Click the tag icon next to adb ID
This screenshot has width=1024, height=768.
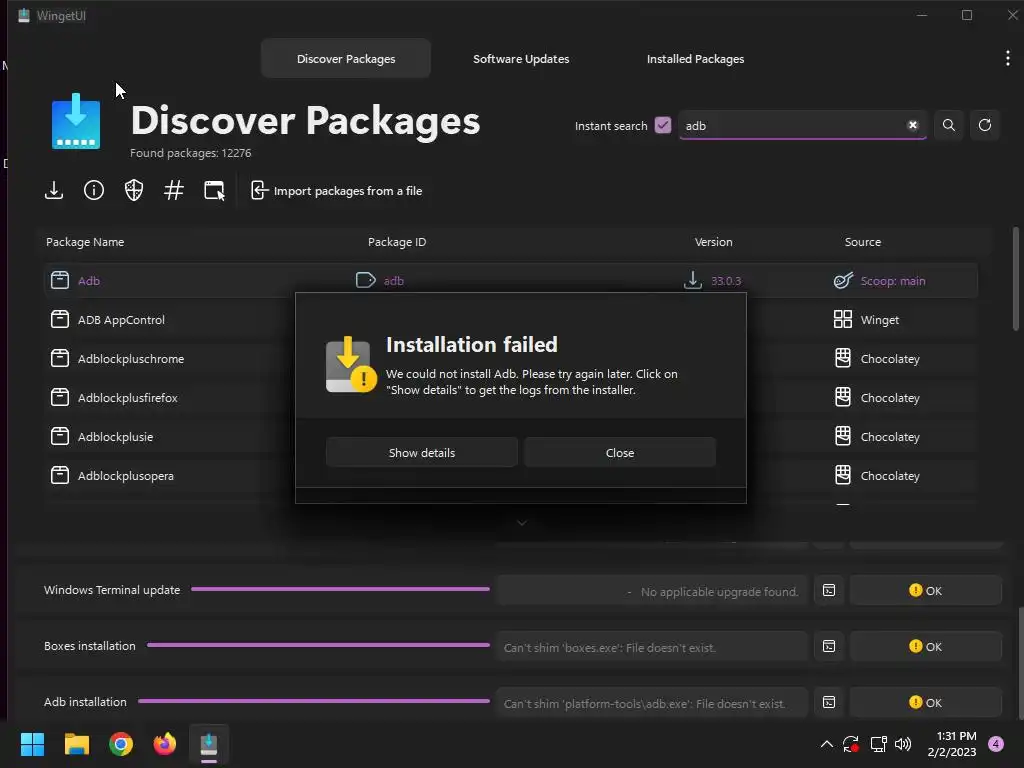[365, 280]
